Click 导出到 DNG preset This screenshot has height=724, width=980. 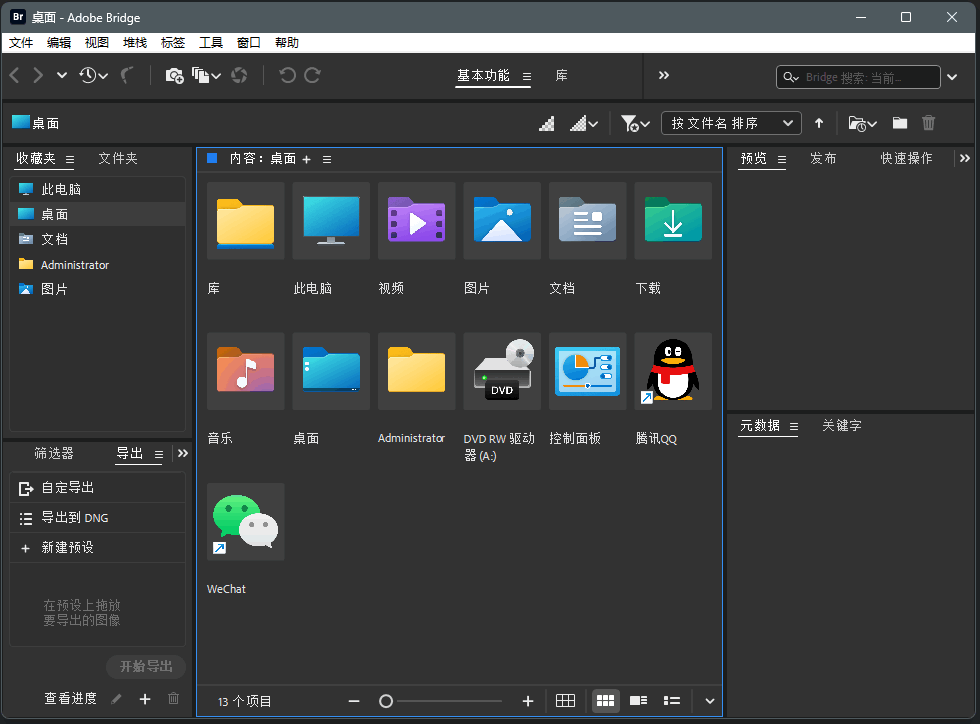click(x=74, y=518)
